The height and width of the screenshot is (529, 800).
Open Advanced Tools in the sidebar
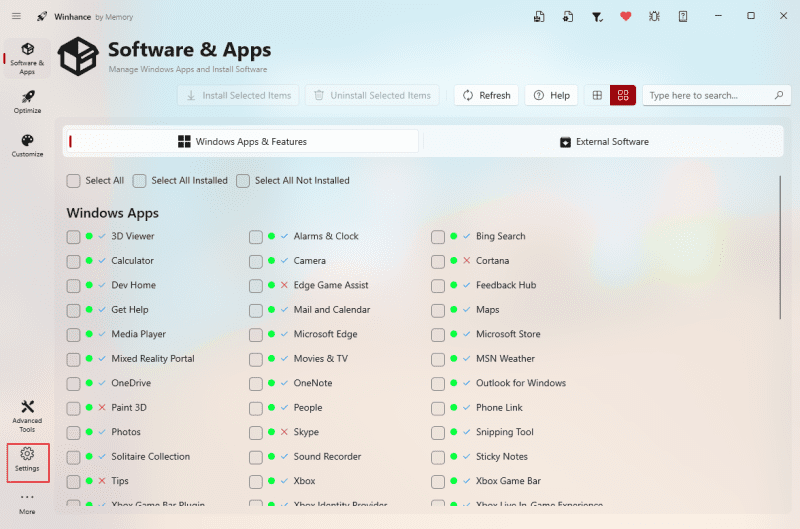28,416
